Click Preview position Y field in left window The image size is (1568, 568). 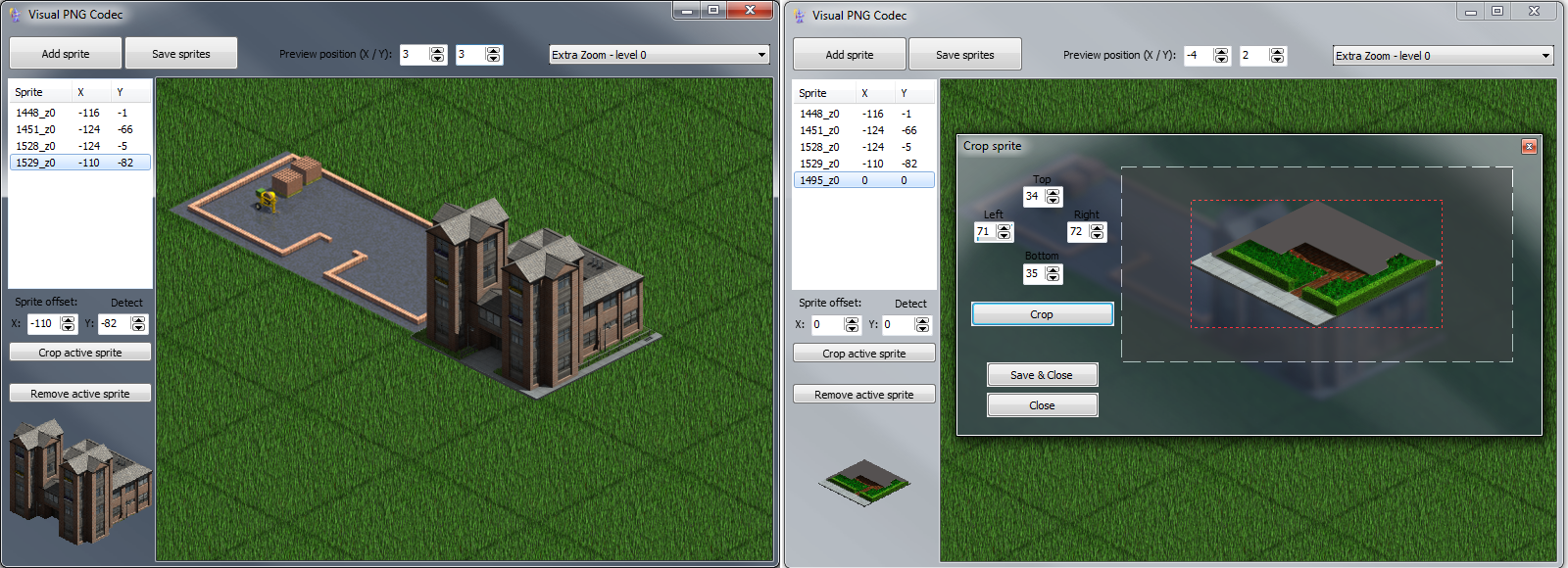pyautogui.click(x=470, y=55)
